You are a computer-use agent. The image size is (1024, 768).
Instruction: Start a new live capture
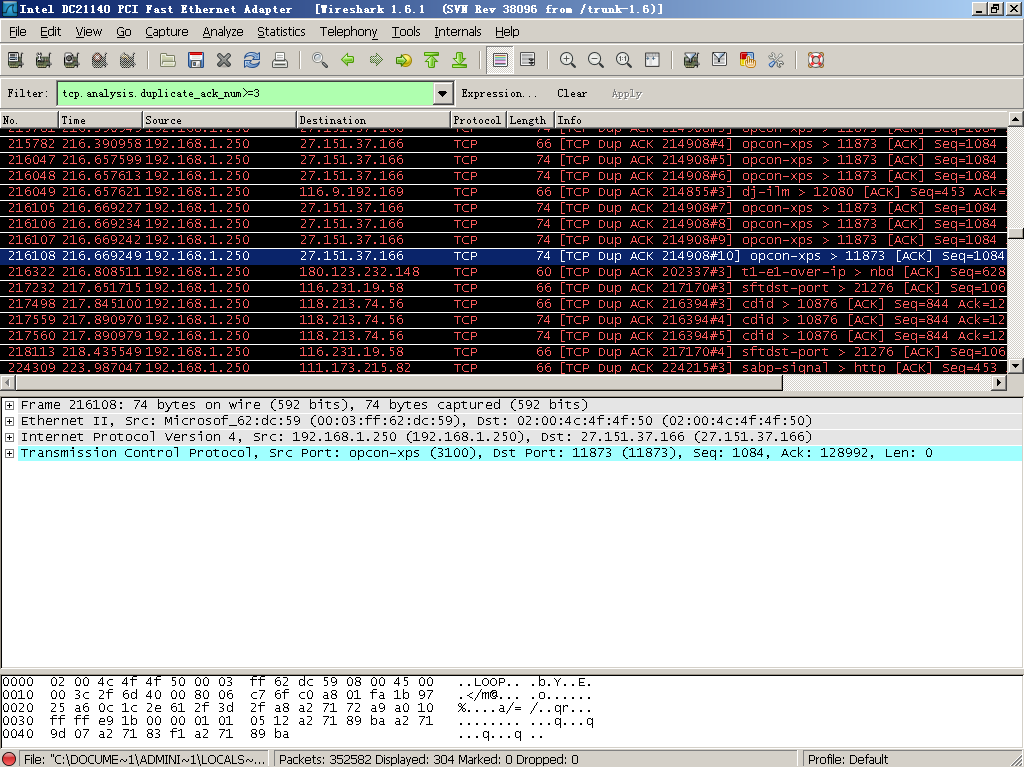point(71,60)
